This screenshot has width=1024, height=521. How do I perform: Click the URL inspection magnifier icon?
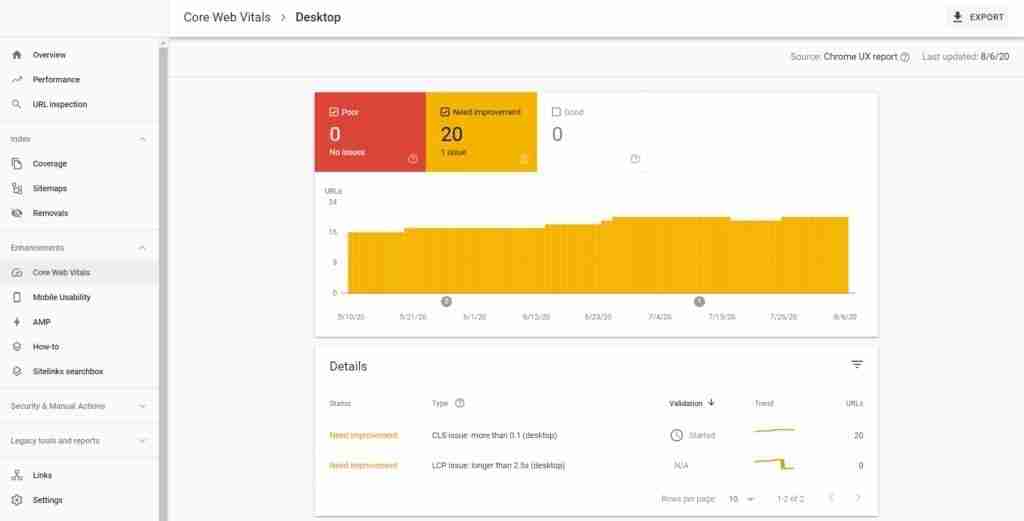[17, 104]
